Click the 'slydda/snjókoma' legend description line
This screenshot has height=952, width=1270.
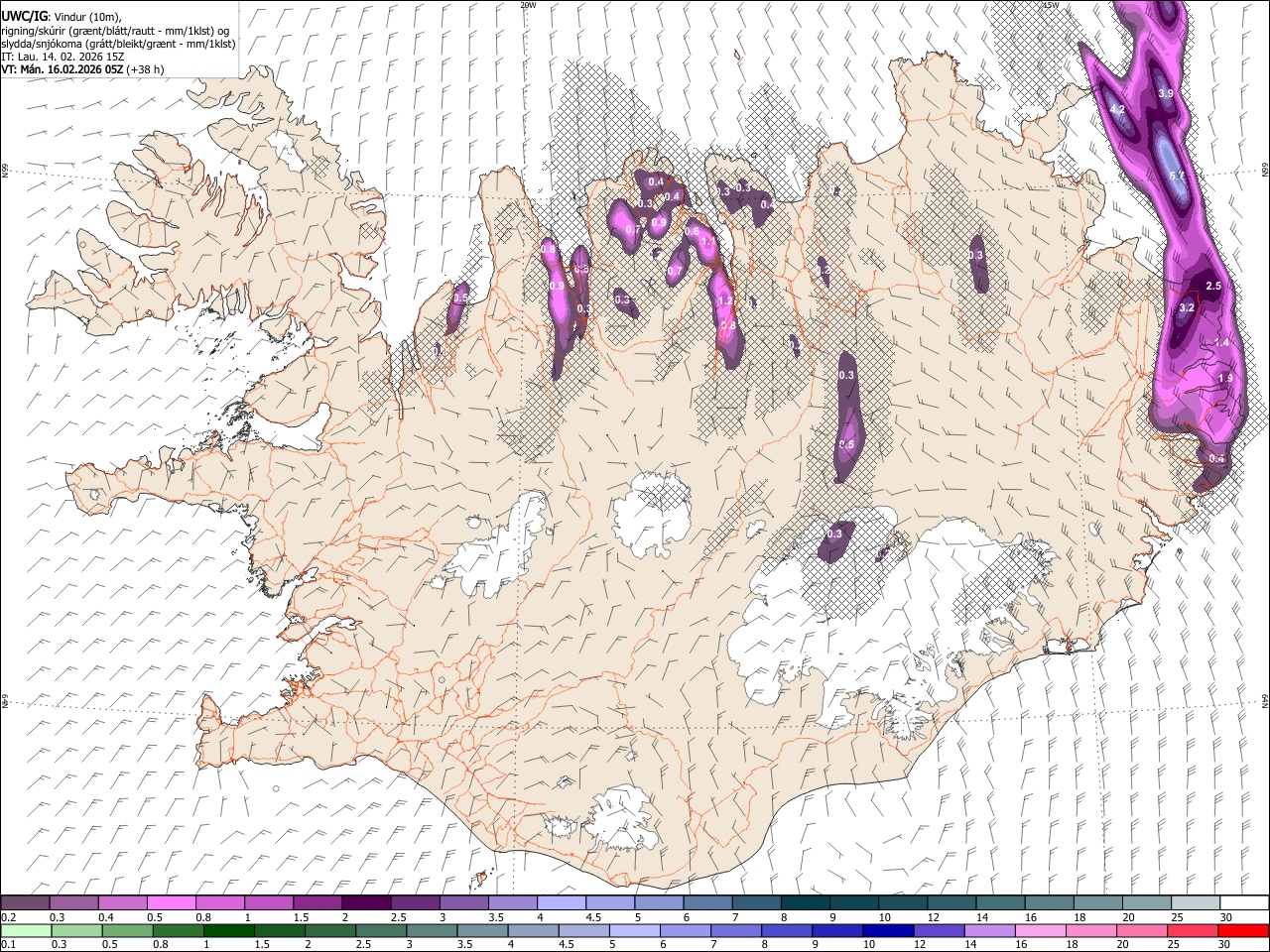tap(118, 44)
